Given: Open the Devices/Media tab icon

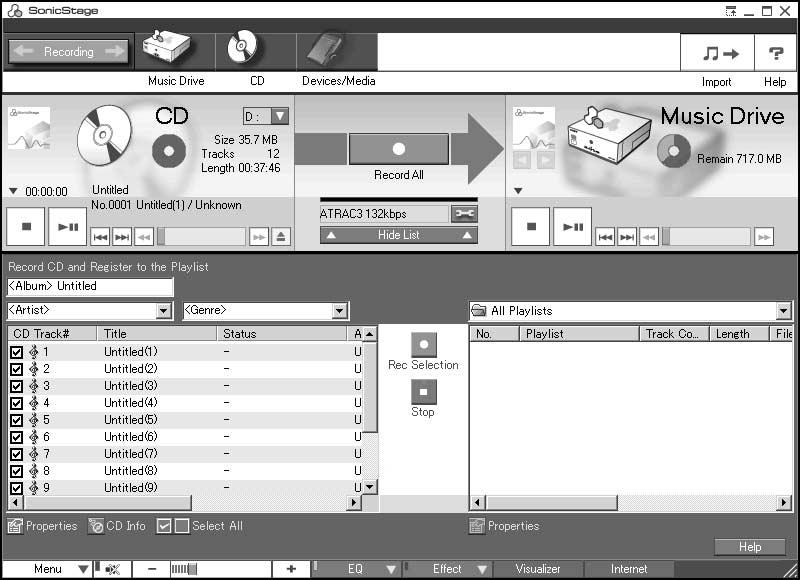Looking at the screenshot, I should click(324, 51).
